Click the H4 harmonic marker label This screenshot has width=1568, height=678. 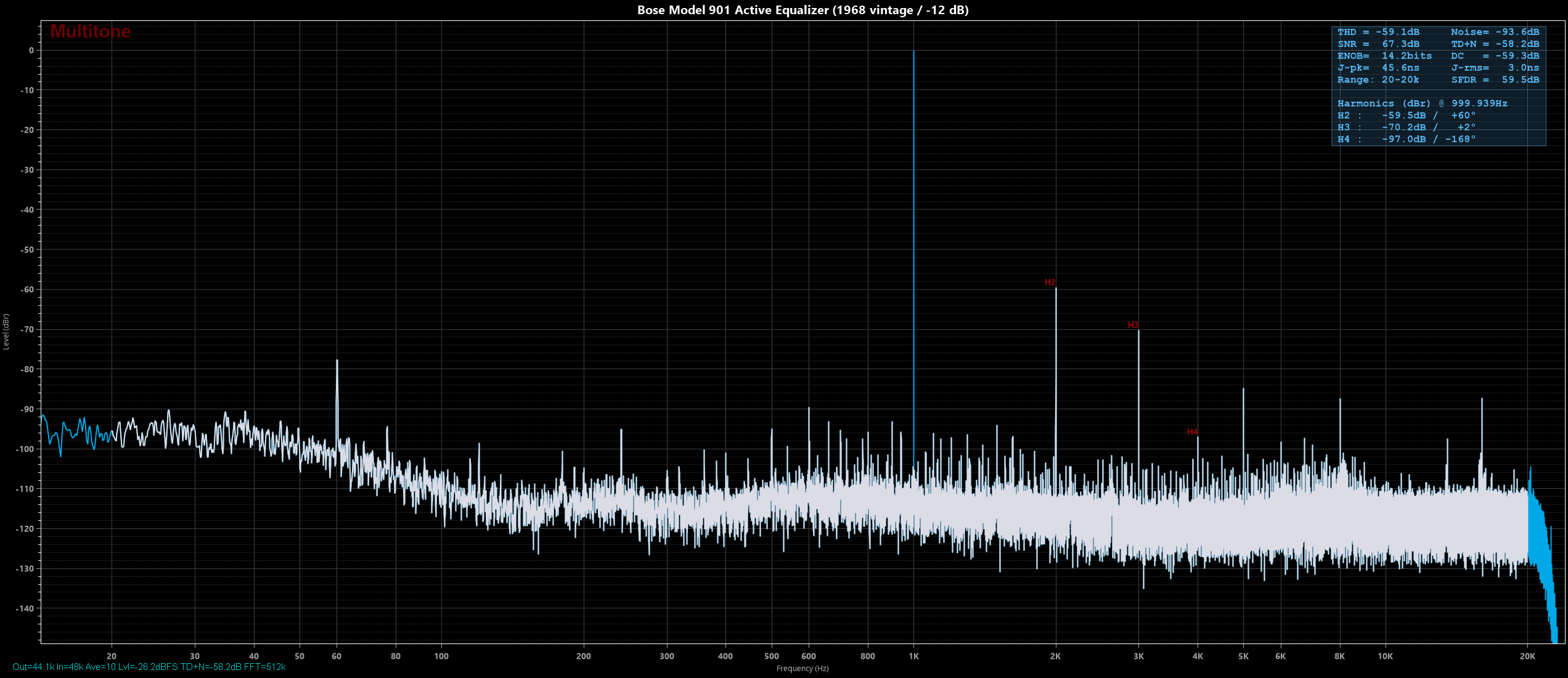coord(1192,432)
